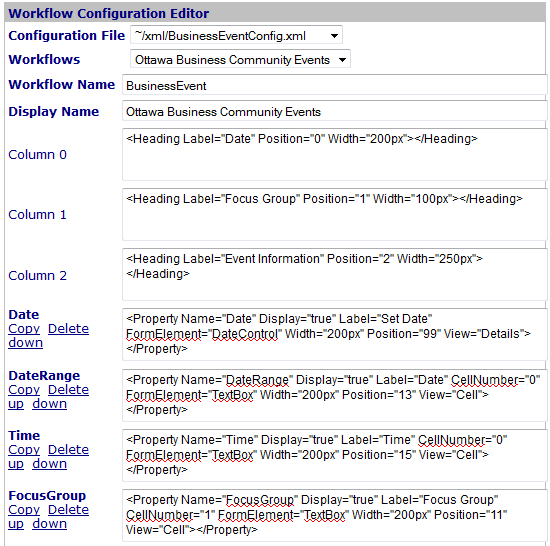Click the Configuration File label

click(67, 35)
